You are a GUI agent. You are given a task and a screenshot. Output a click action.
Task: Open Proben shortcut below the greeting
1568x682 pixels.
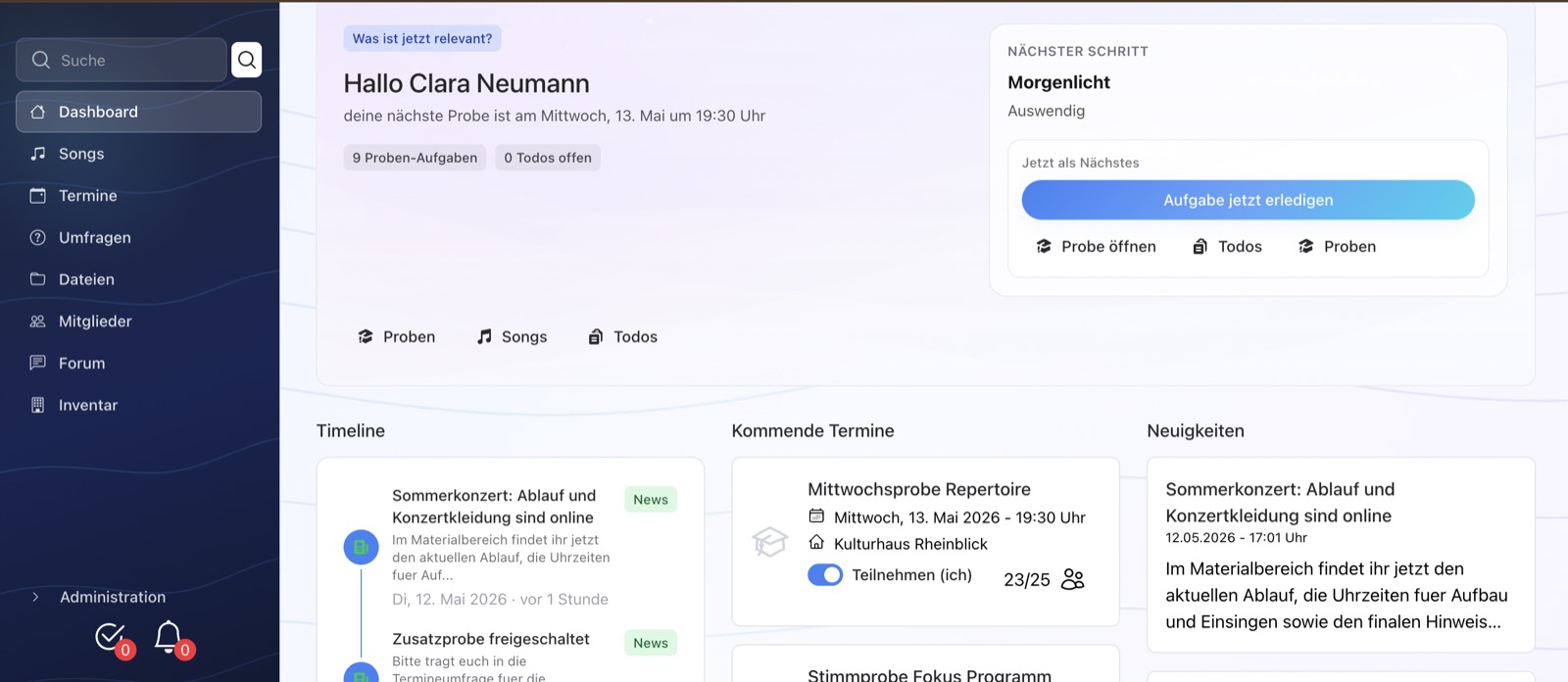click(396, 337)
